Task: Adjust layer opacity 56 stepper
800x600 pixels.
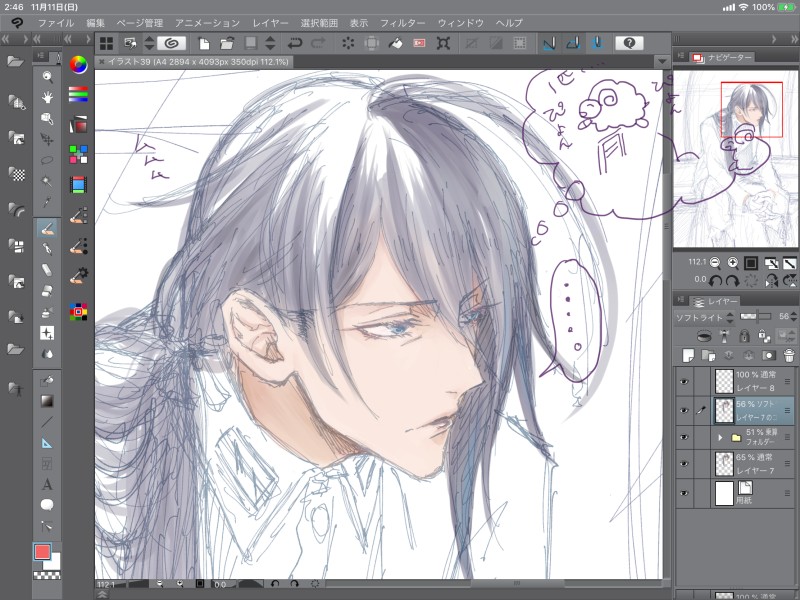Action: pyautogui.click(x=793, y=317)
